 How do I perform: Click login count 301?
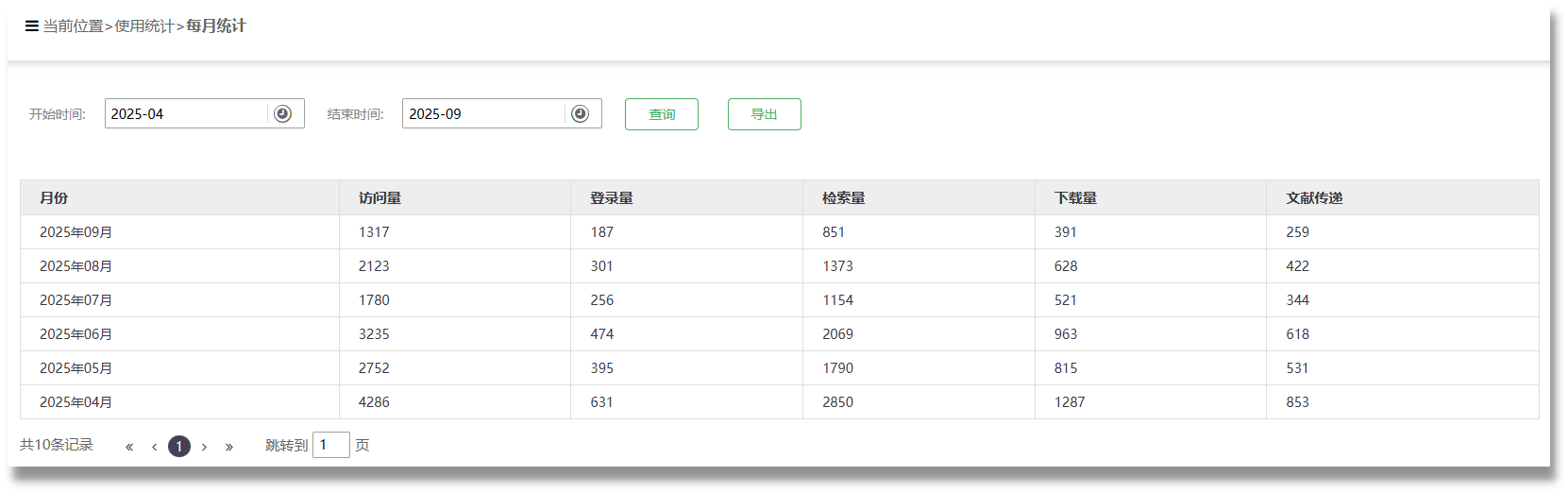coord(602,266)
